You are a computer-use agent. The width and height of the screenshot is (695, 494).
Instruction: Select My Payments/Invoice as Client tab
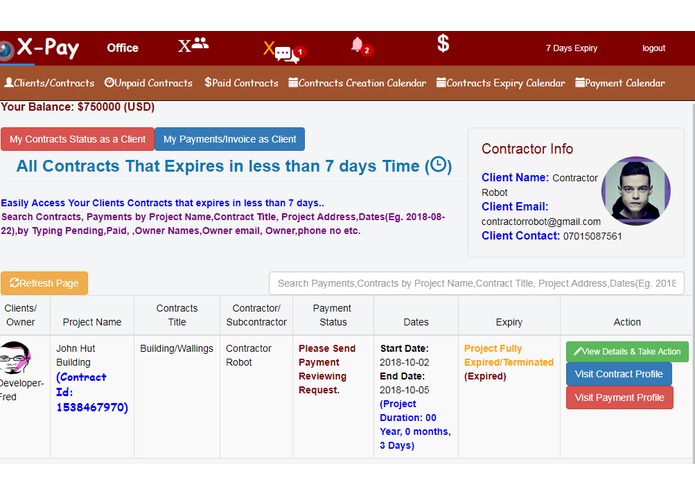[230, 139]
